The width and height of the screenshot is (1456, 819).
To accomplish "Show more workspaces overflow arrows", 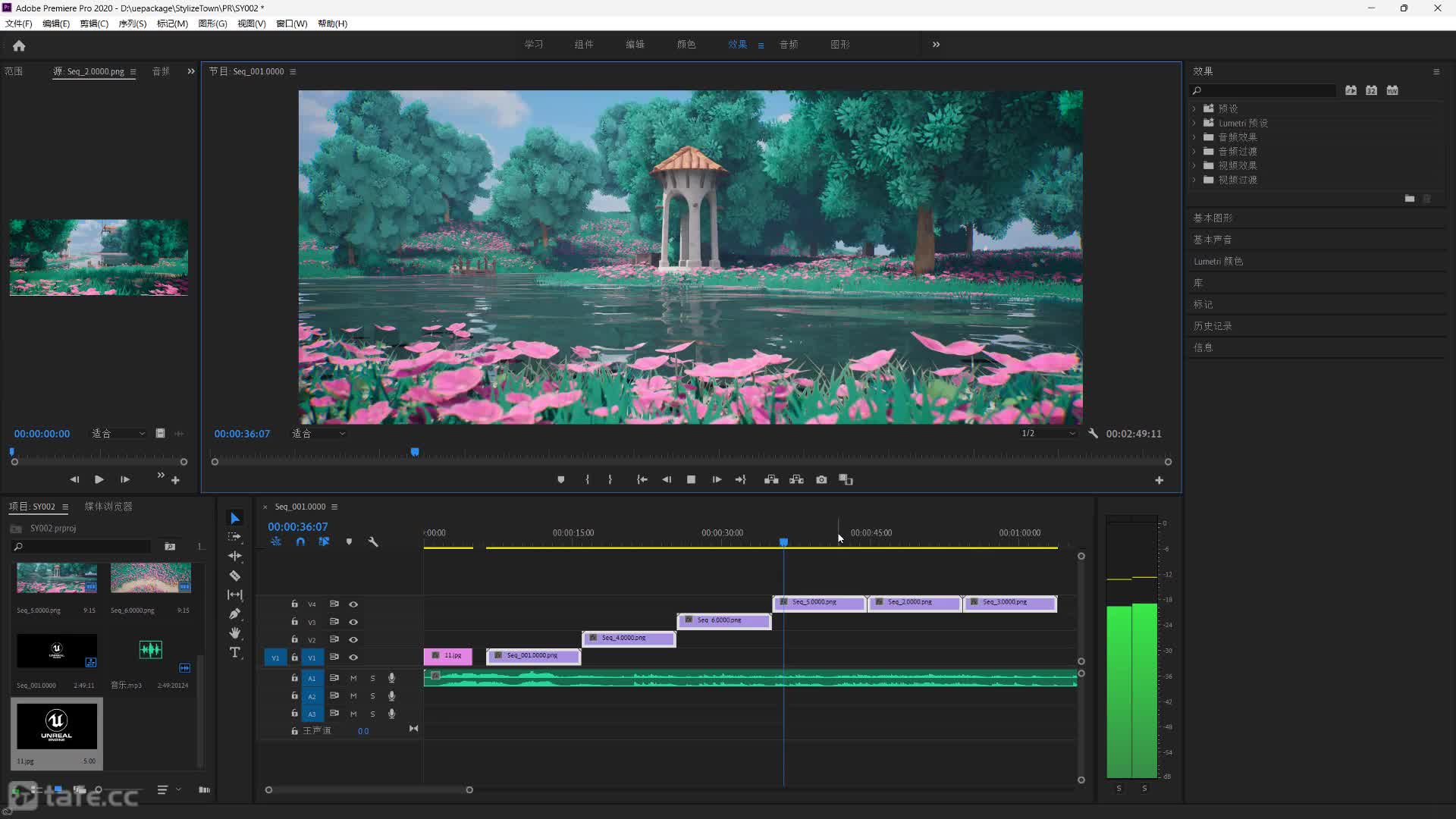I will coord(936,45).
